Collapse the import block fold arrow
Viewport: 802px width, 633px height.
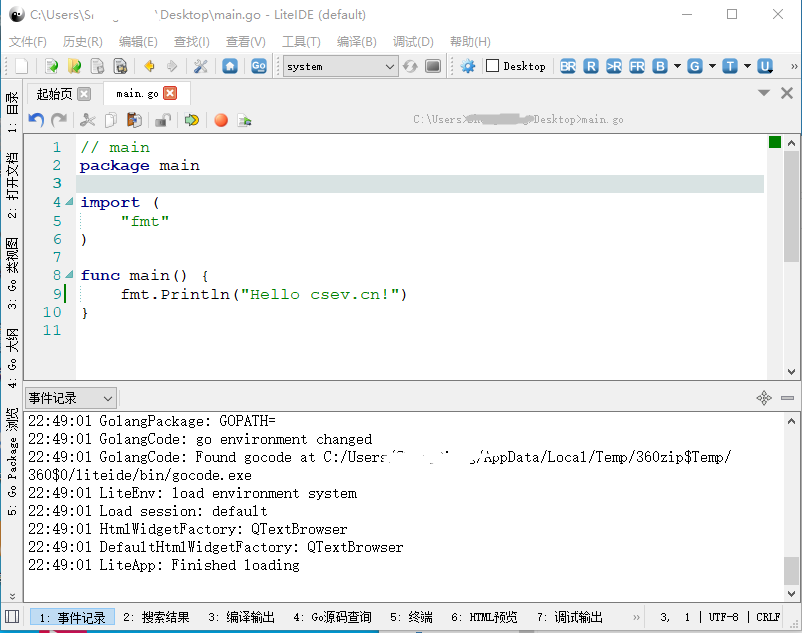coord(69,202)
